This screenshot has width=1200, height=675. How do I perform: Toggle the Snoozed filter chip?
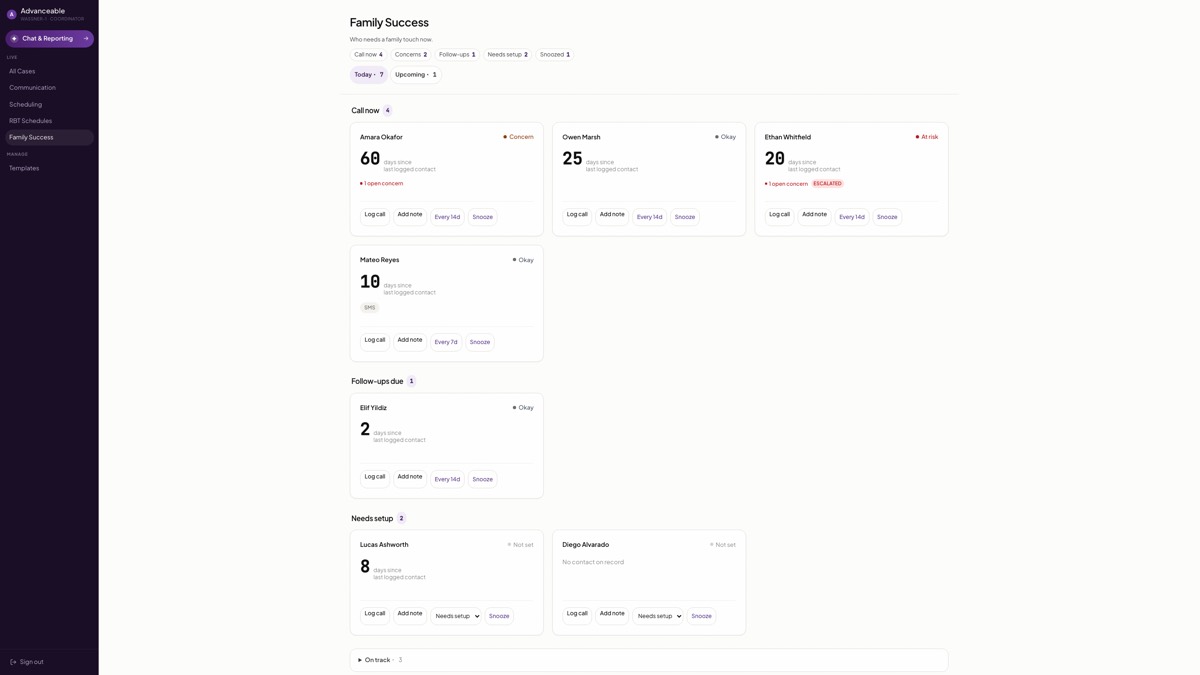(555, 55)
